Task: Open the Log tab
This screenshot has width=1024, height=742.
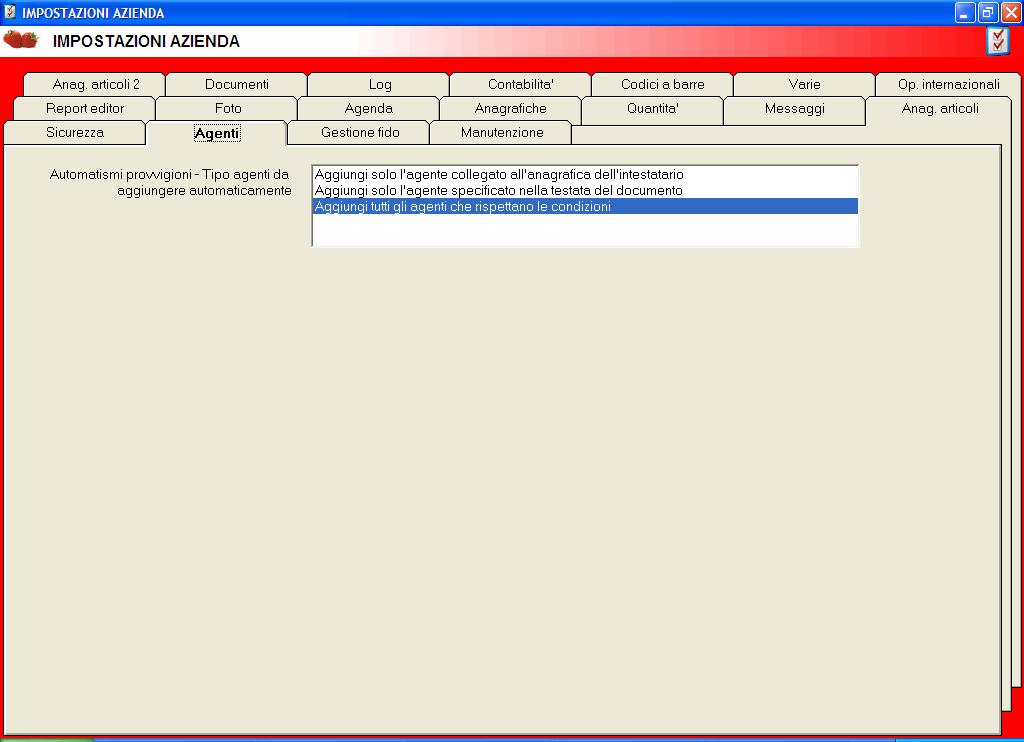Action: point(379,84)
